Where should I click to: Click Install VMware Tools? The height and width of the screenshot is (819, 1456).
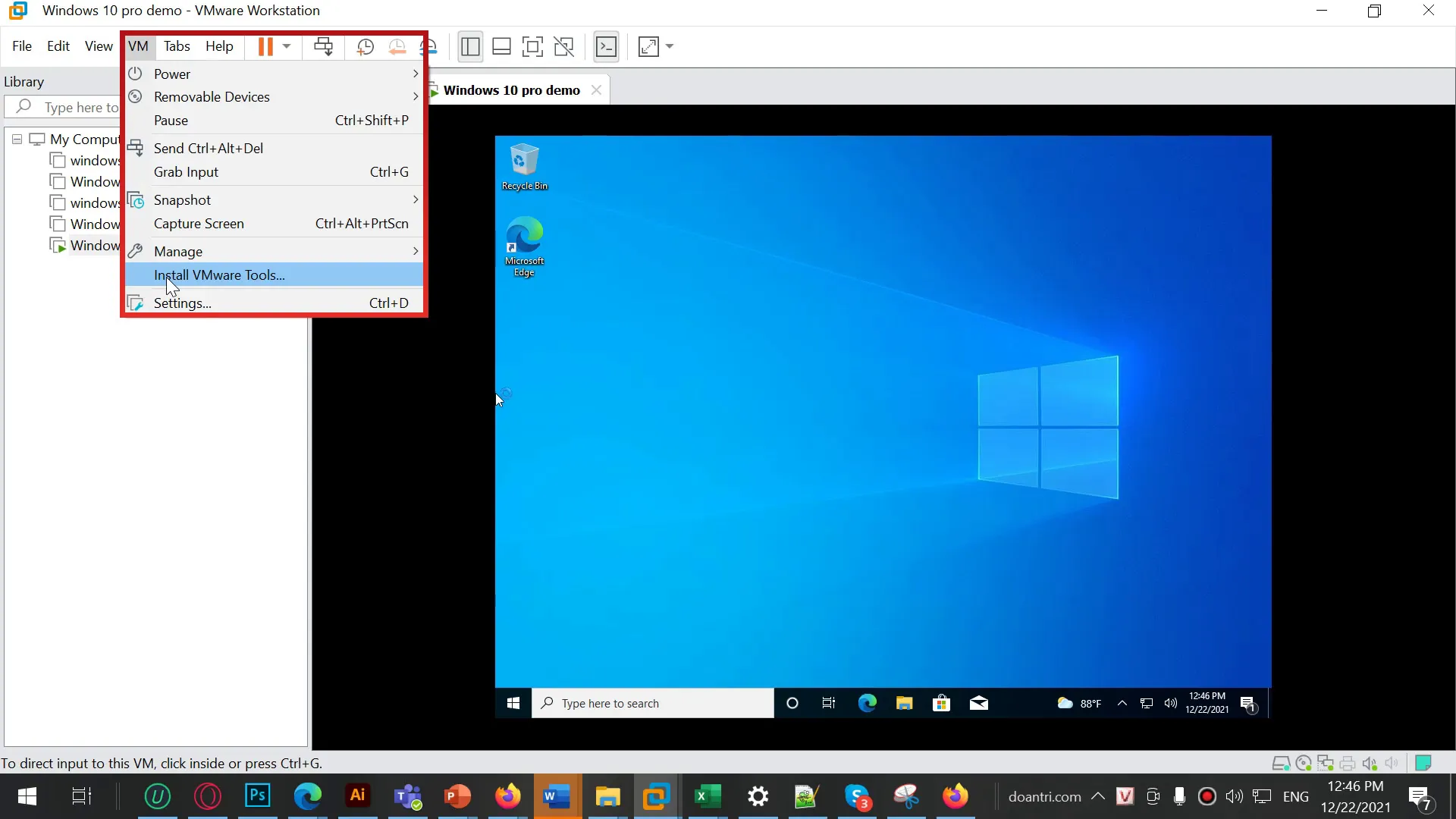[x=218, y=275]
